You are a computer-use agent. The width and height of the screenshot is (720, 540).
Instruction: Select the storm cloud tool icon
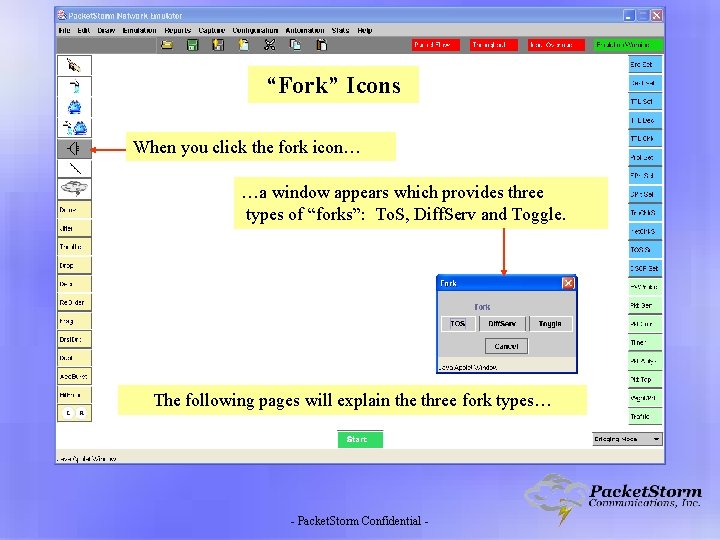tap(74, 188)
